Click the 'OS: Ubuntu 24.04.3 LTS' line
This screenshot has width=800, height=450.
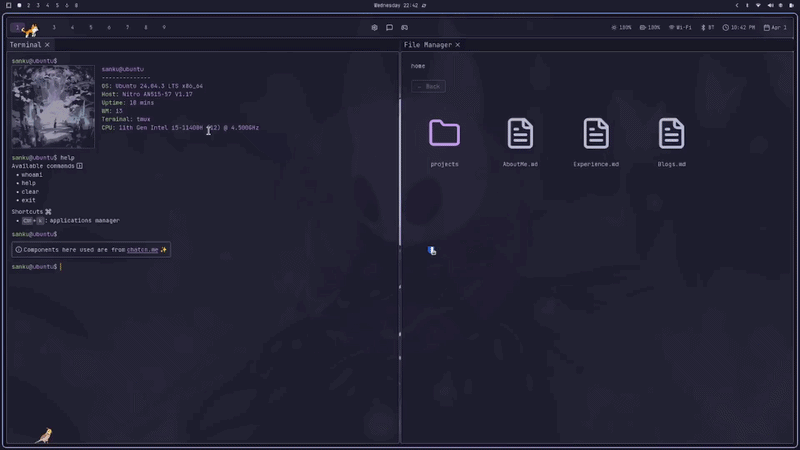point(152,86)
